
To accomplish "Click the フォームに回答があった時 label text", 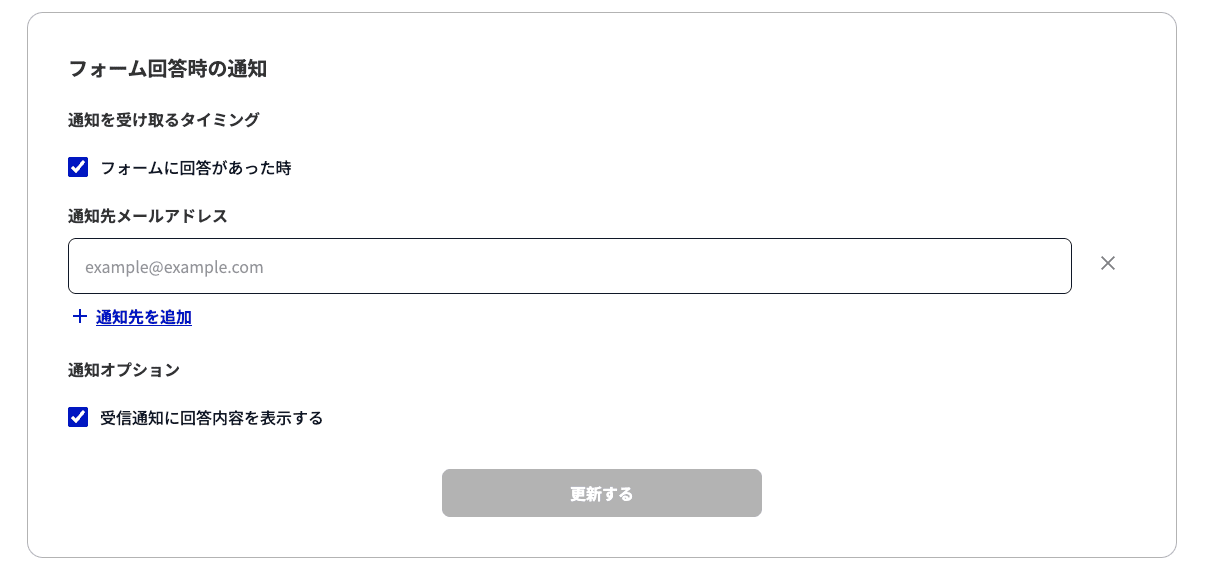I will click(x=196, y=168).
